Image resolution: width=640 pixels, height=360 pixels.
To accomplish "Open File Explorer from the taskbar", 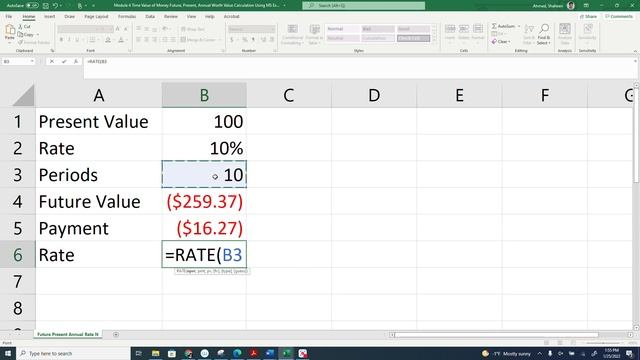I will click(156, 353).
